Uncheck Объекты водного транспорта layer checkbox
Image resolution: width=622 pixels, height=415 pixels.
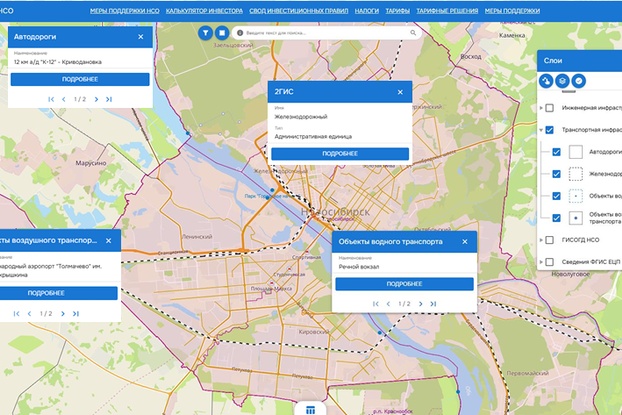click(x=557, y=196)
